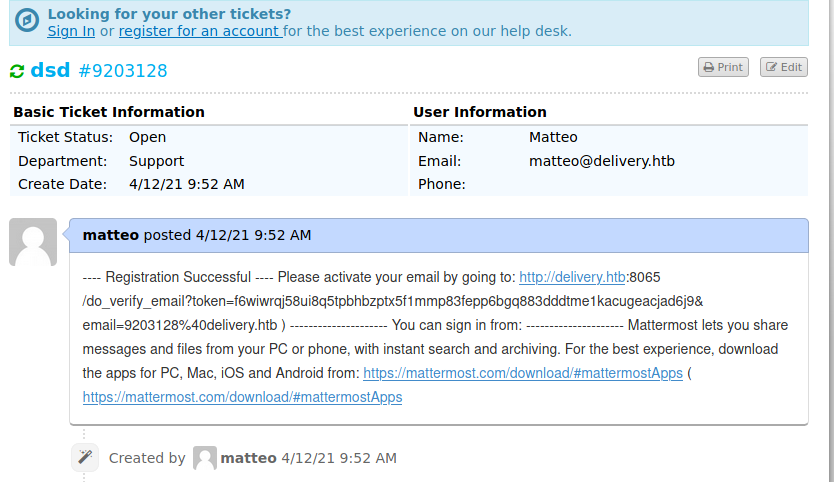Click the compass icon in the banner

coord(27,21)
